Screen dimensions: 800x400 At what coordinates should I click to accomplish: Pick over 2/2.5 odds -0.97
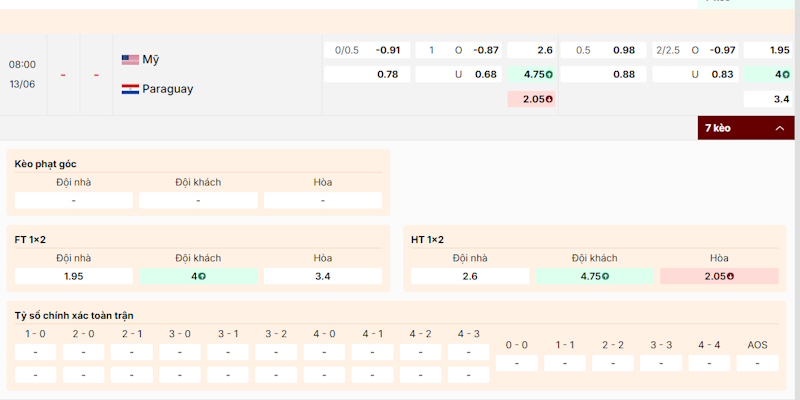point(695,50)
